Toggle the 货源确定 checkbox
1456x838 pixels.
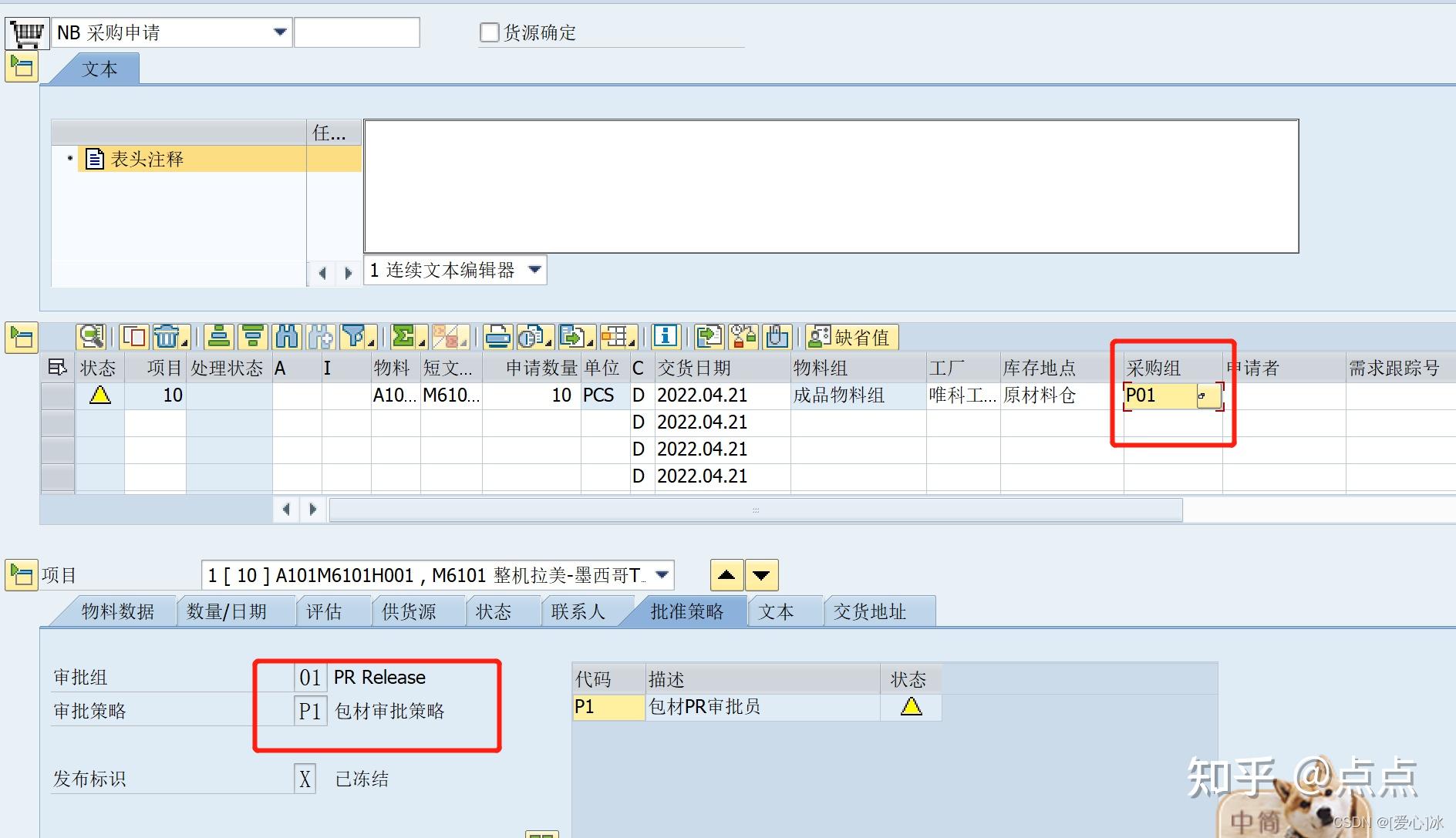489,31
